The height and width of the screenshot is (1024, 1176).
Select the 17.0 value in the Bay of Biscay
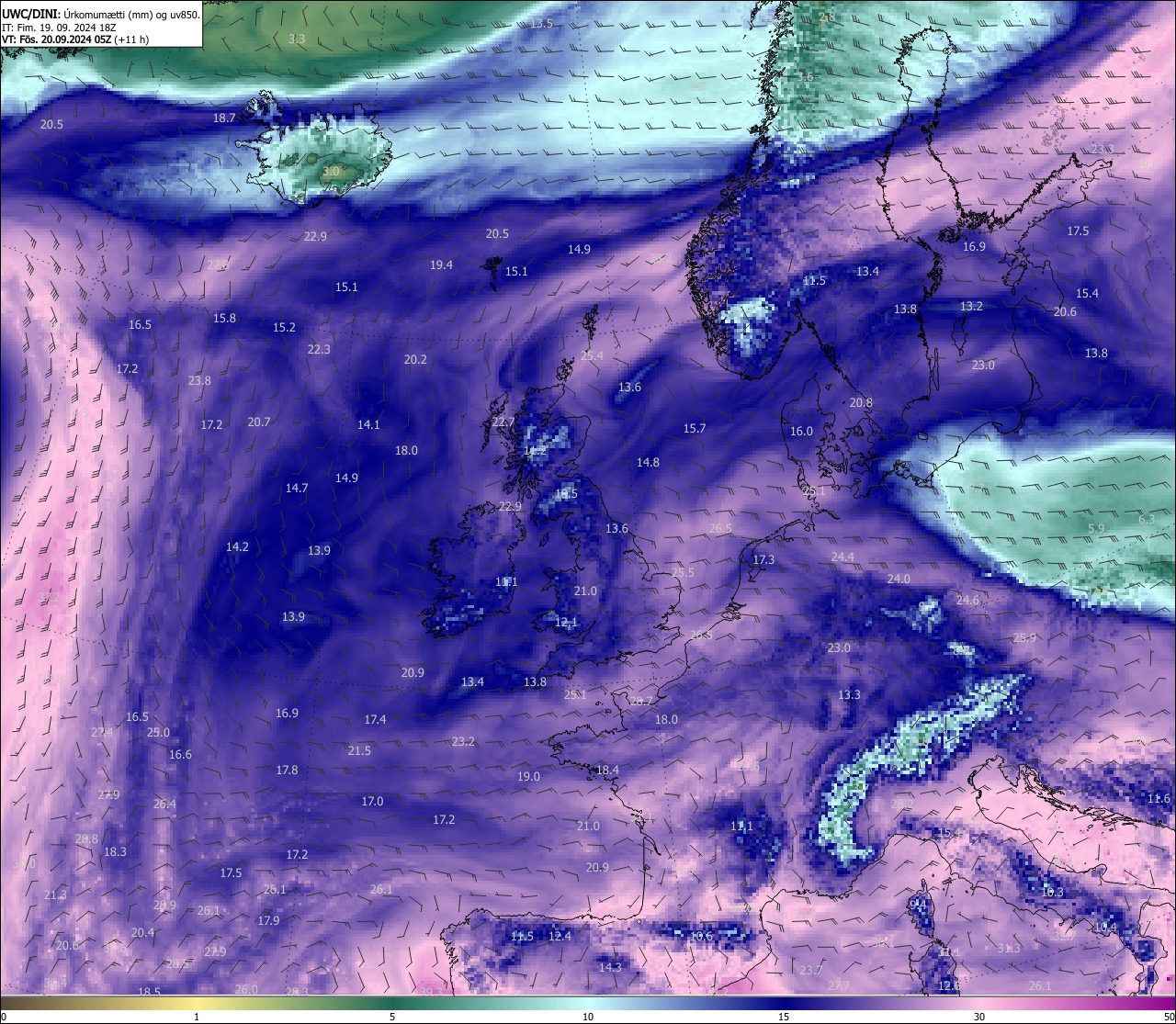point(372,802)
